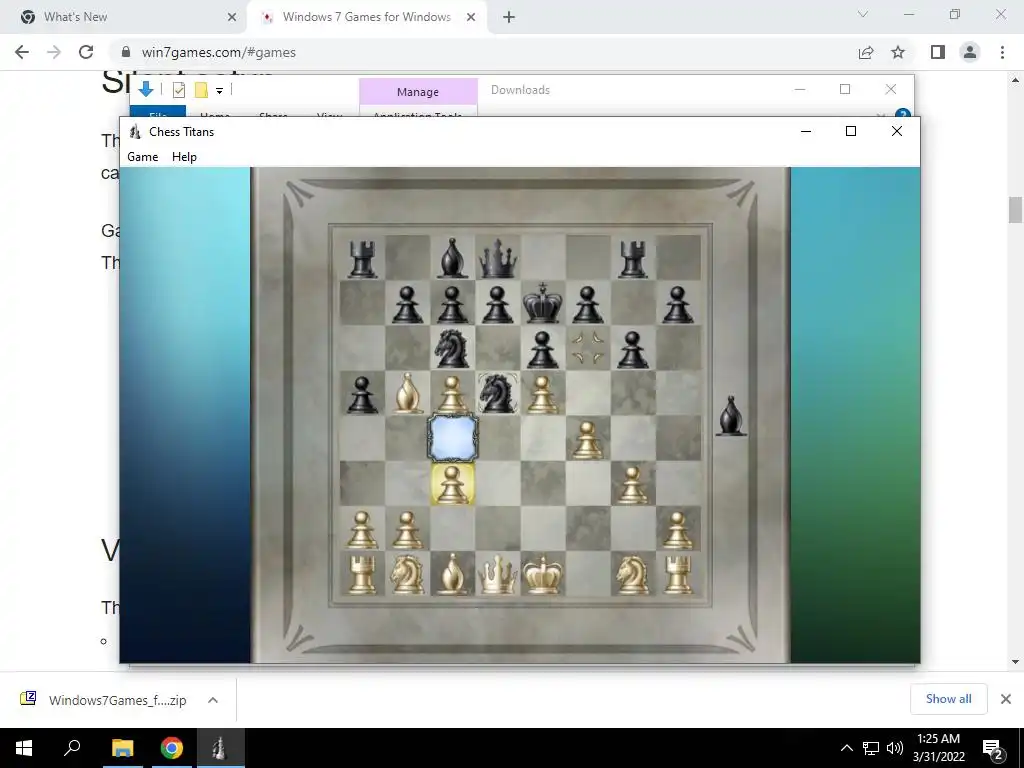The height and width of the screenshot is (768, 1024).
Task: Click the Chess Titans taskbar icon
Action: point(220,748)
